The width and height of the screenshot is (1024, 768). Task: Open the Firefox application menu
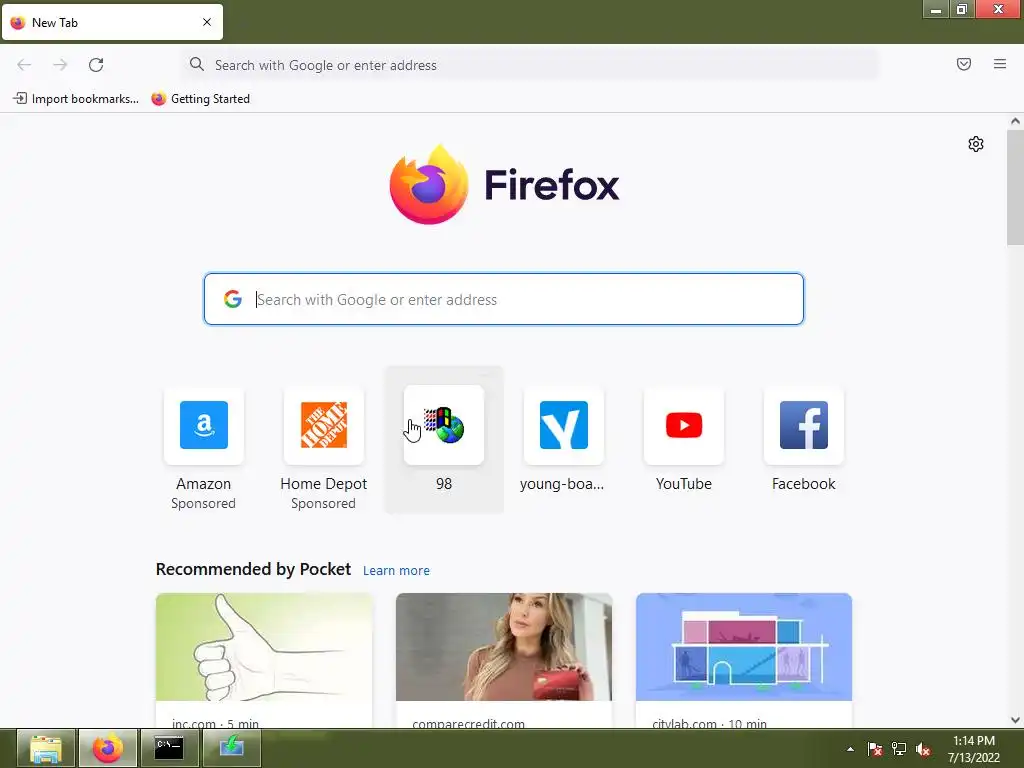[999, 64]
